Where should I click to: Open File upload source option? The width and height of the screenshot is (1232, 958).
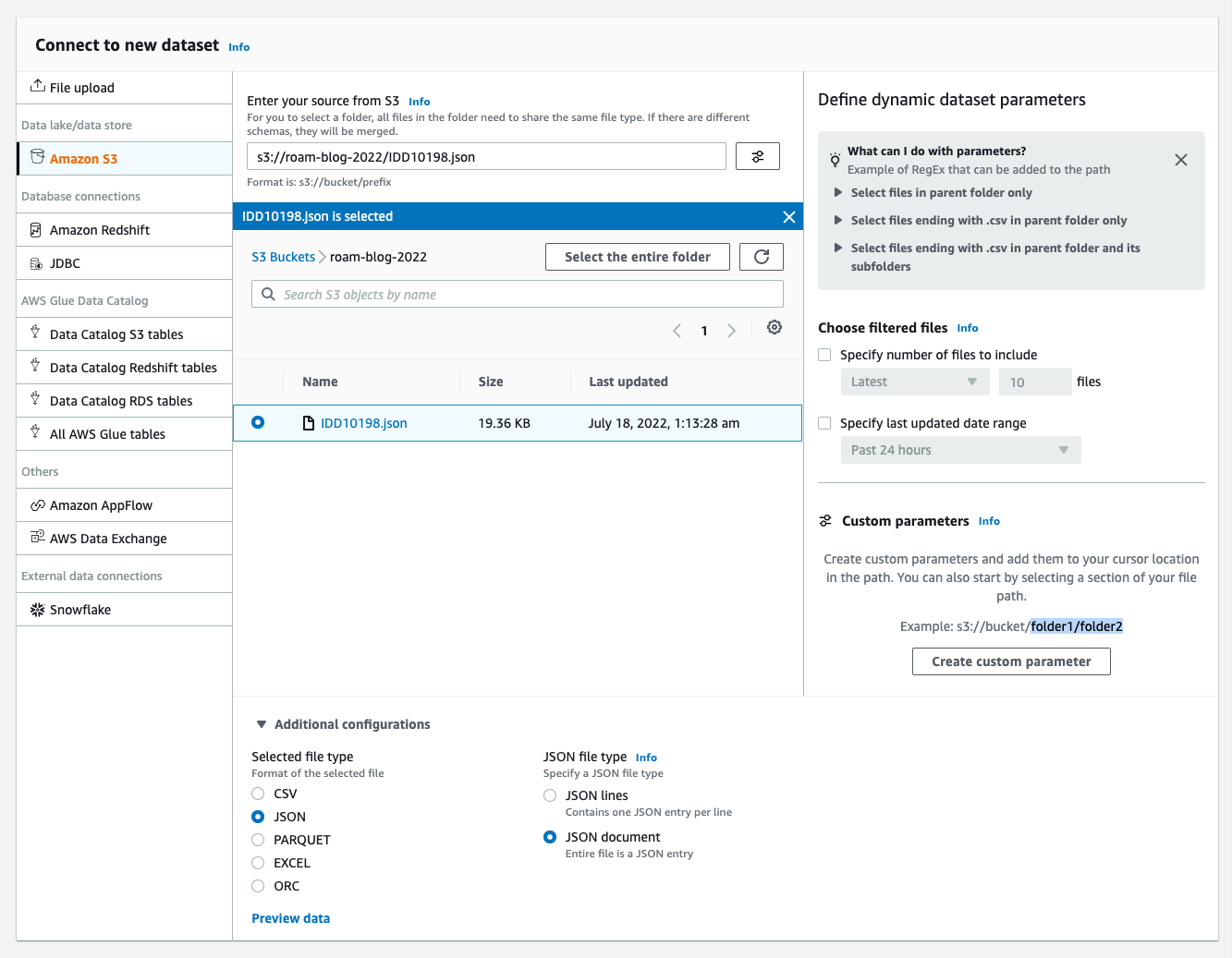[x=125, y=88]
